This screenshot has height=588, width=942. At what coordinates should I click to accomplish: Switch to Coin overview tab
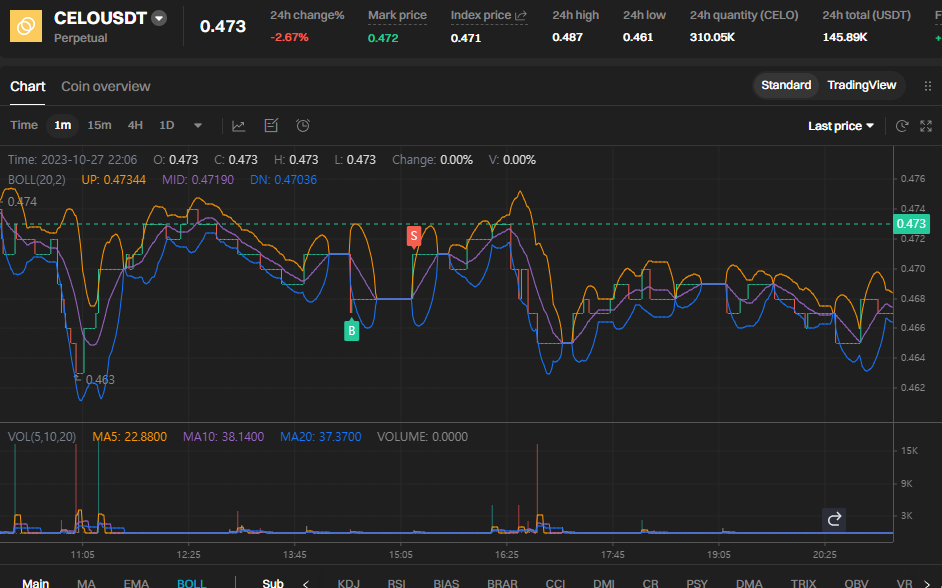(106, 86)
